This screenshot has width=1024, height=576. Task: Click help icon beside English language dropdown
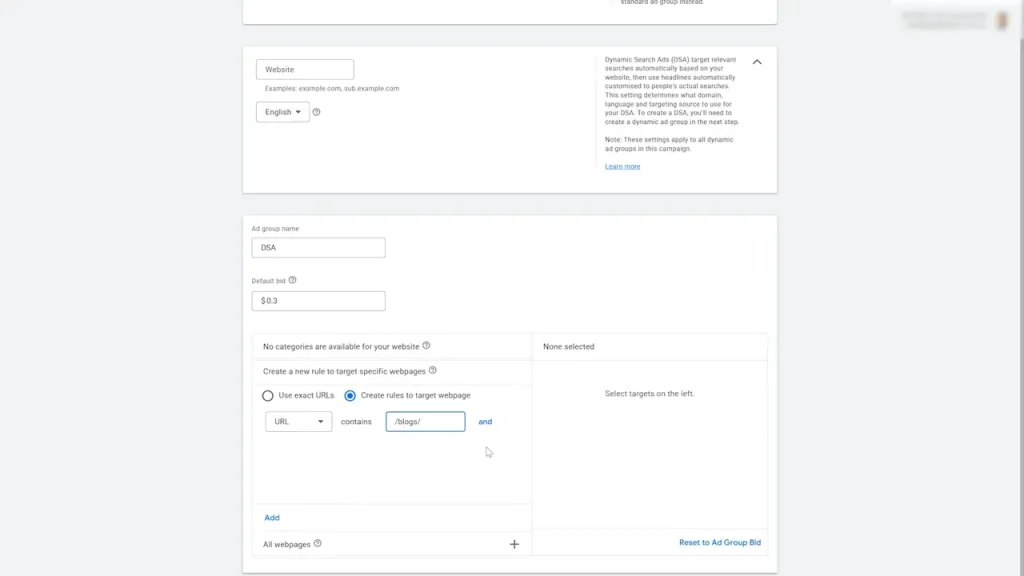(317, 112)
